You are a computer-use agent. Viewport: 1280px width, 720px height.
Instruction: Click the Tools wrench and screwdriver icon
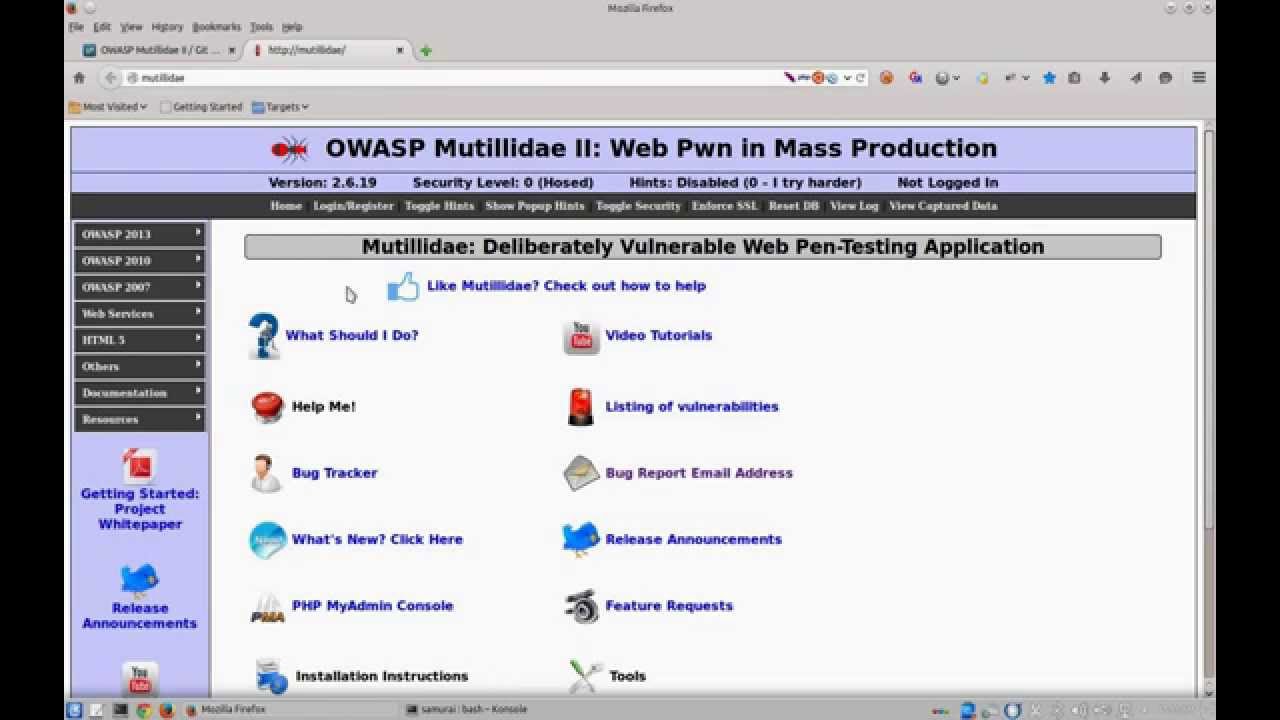(x=585, y=677)
